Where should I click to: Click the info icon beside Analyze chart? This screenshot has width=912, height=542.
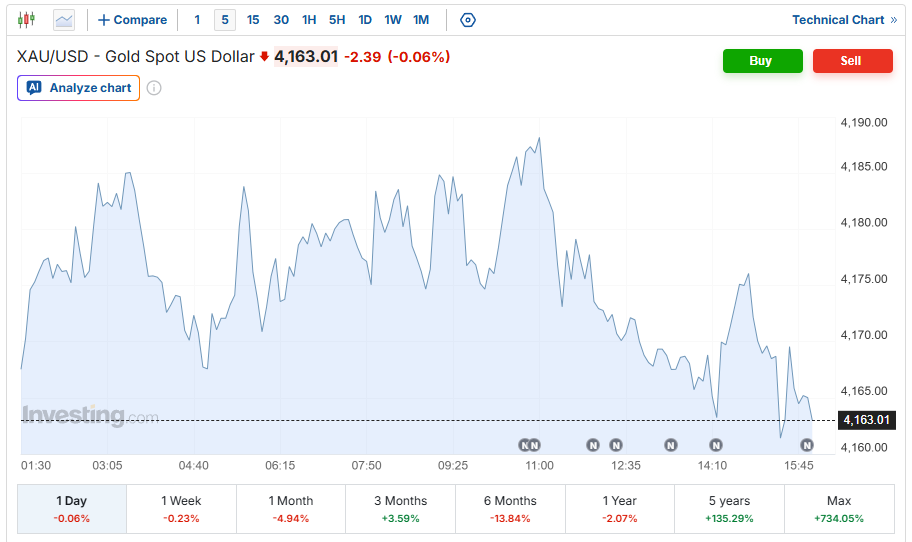(154, 88)
